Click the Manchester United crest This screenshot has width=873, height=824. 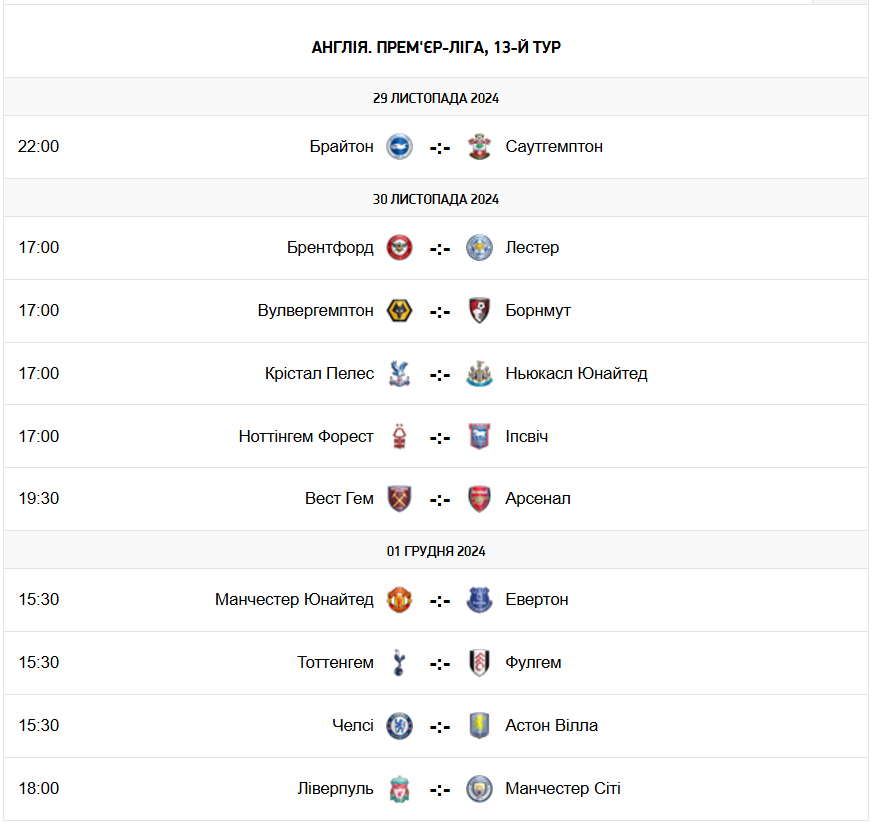[399, 600]
